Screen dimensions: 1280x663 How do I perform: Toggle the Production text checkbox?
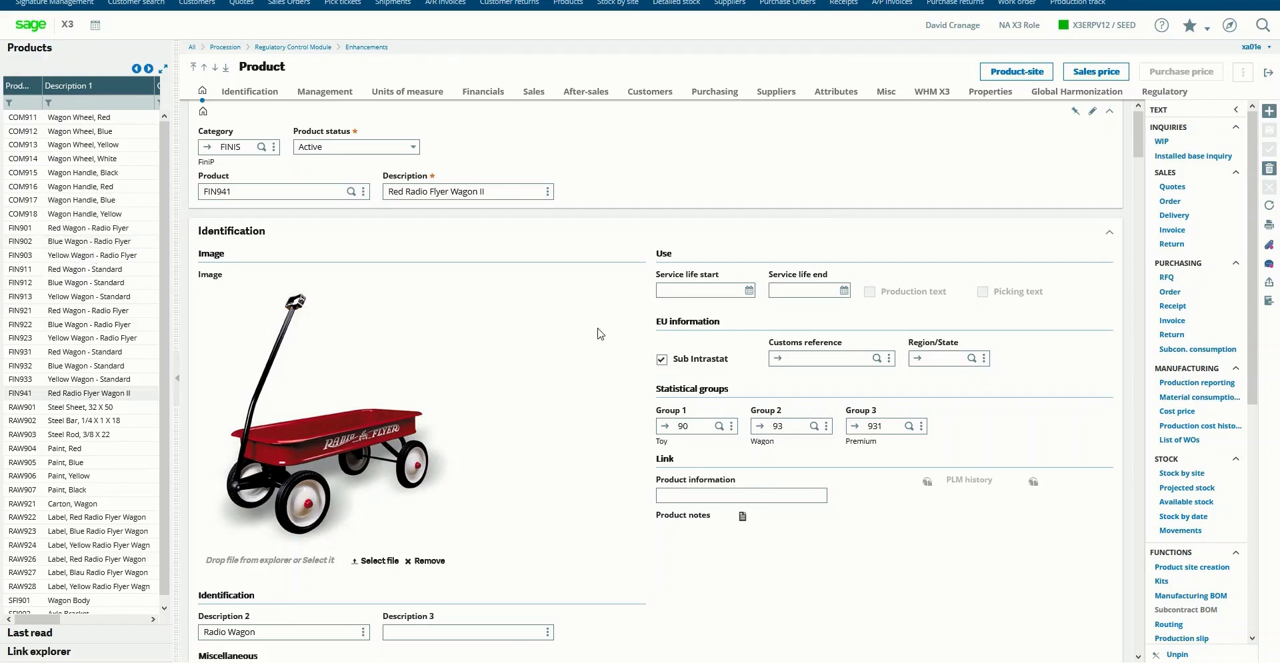(869, 292)
